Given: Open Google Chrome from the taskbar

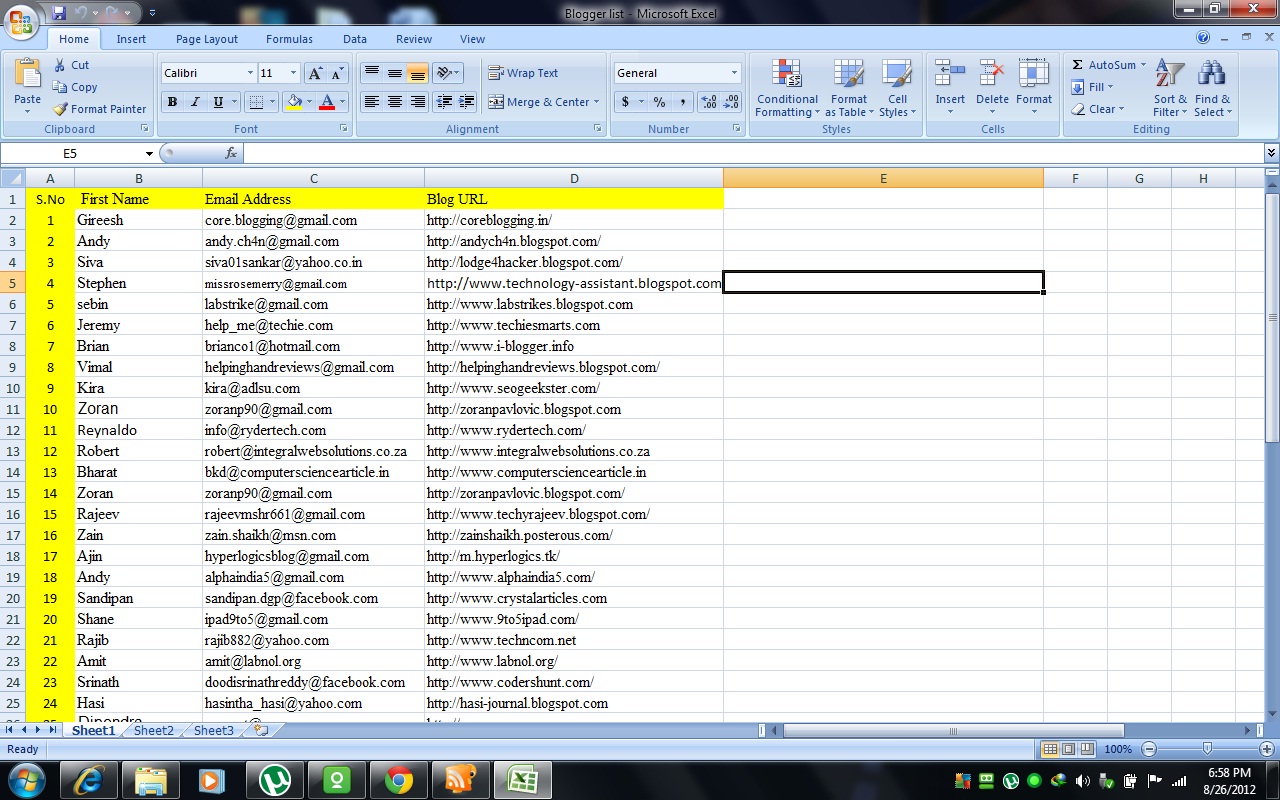Looking at the screenshot, I should point(398,780).
